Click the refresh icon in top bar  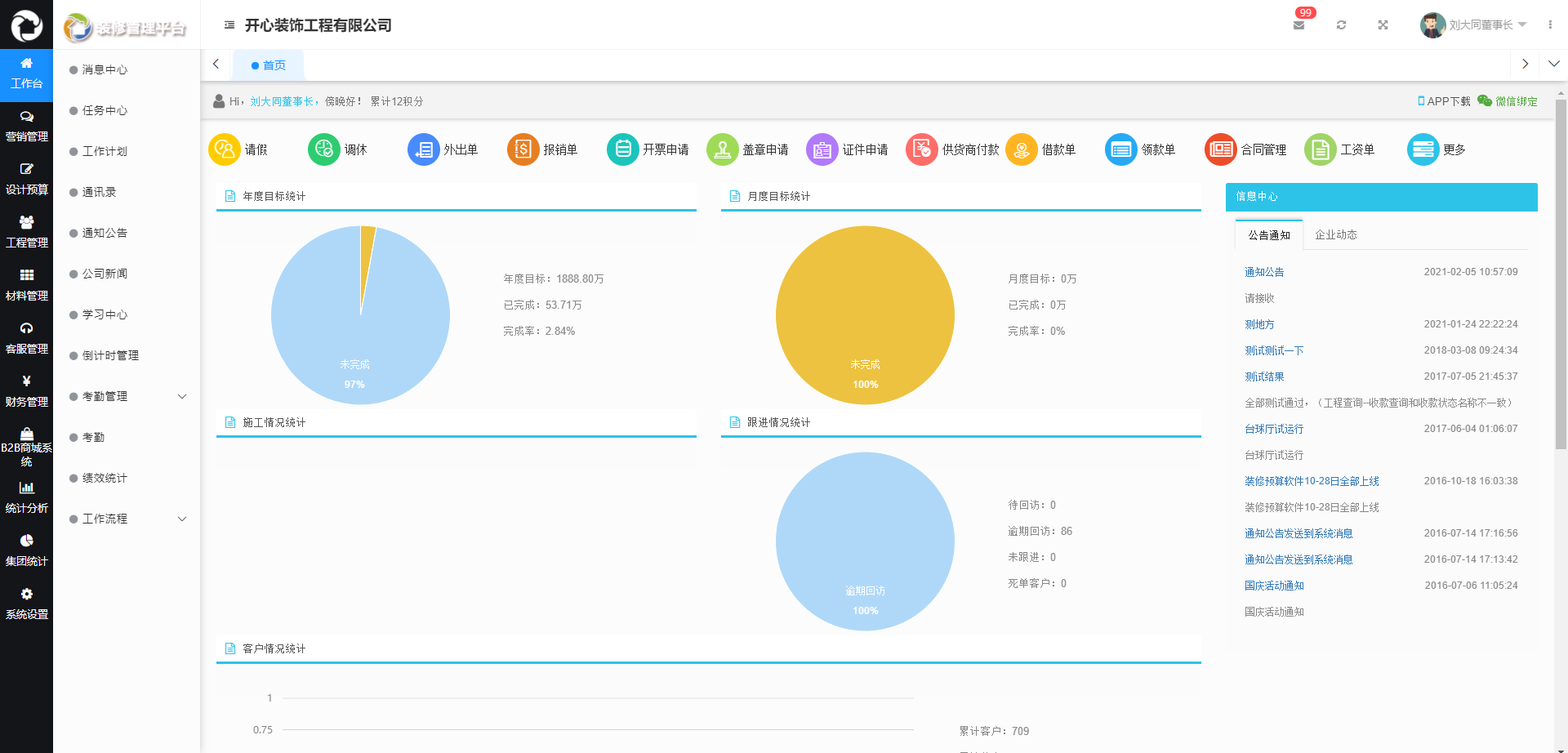pos(1341,25)
